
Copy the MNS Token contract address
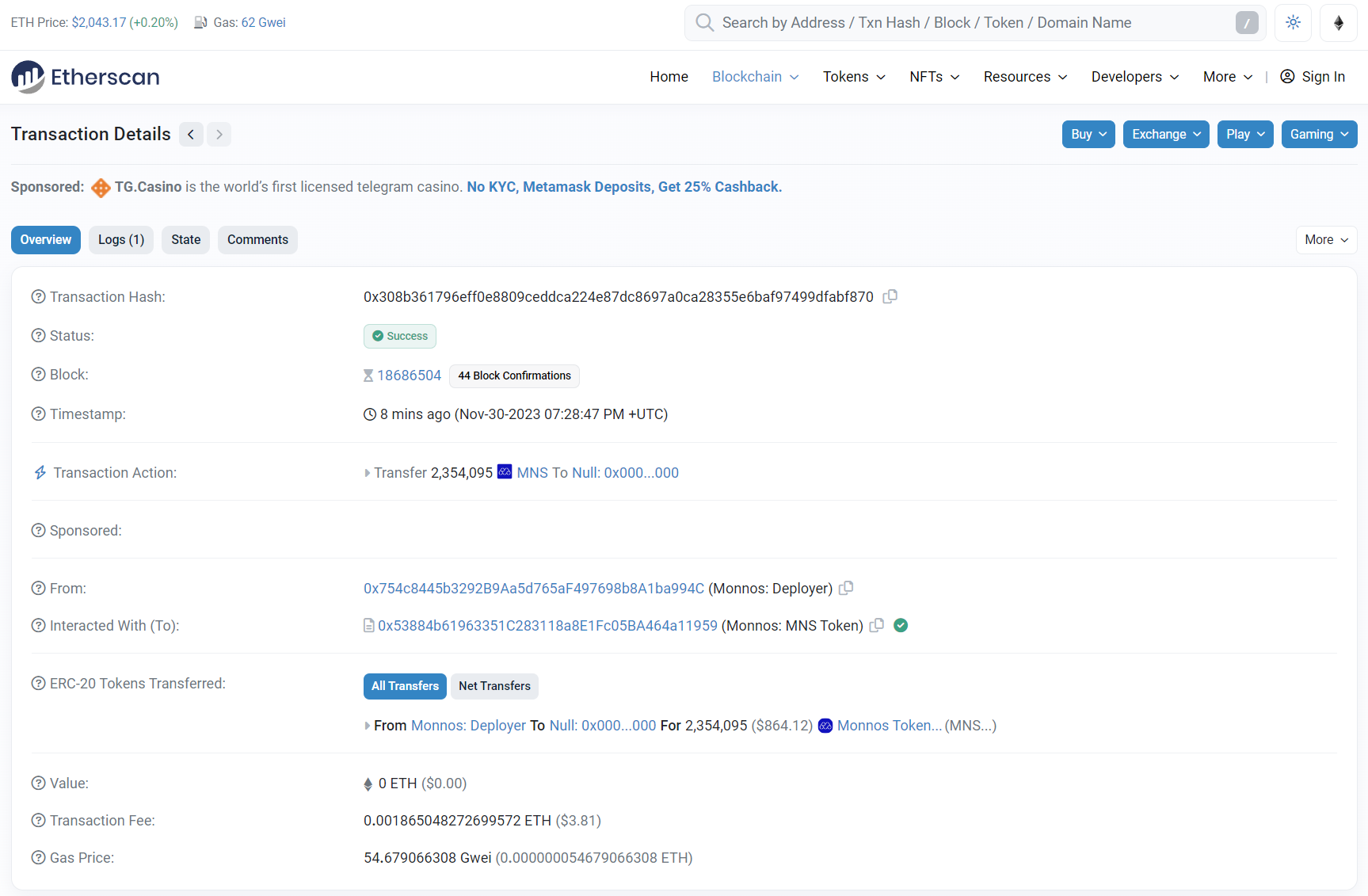pos(877,625)
